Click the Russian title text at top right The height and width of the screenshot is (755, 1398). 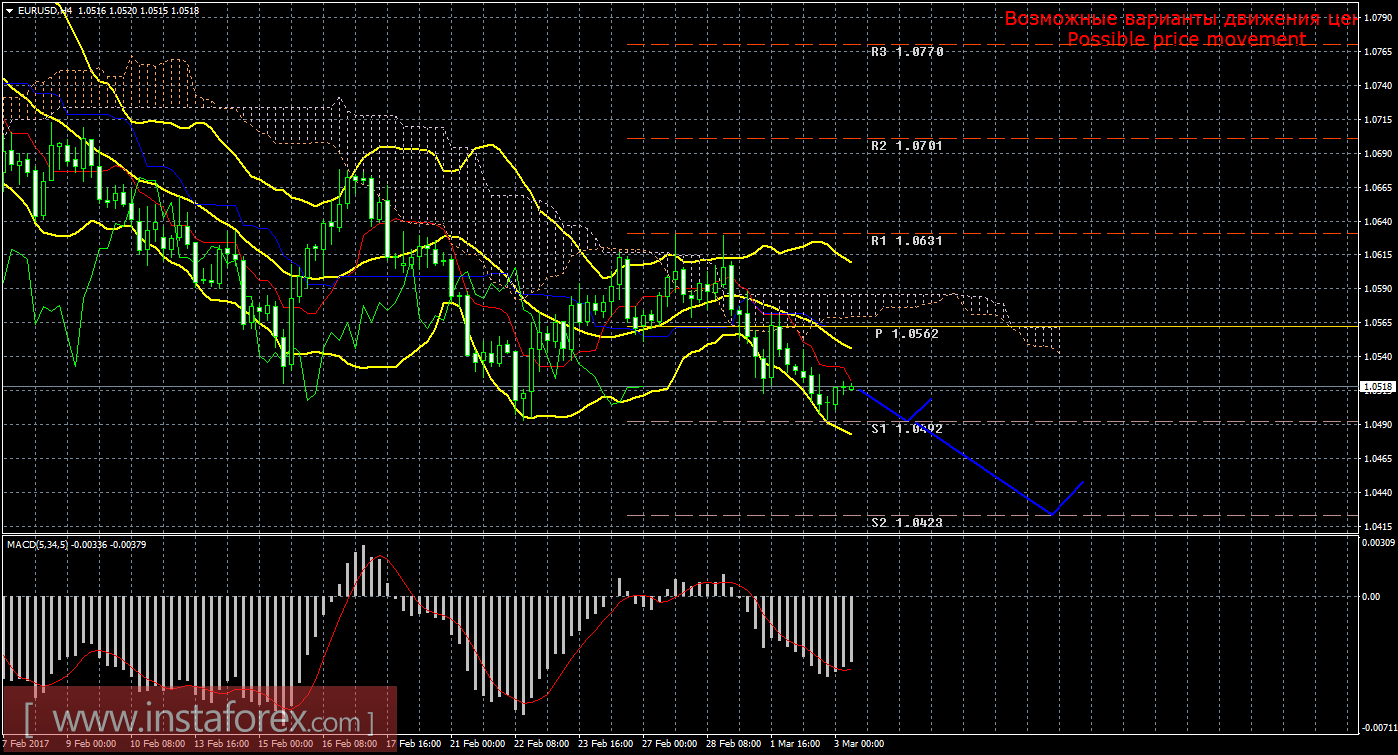(x=1180, y=18)
